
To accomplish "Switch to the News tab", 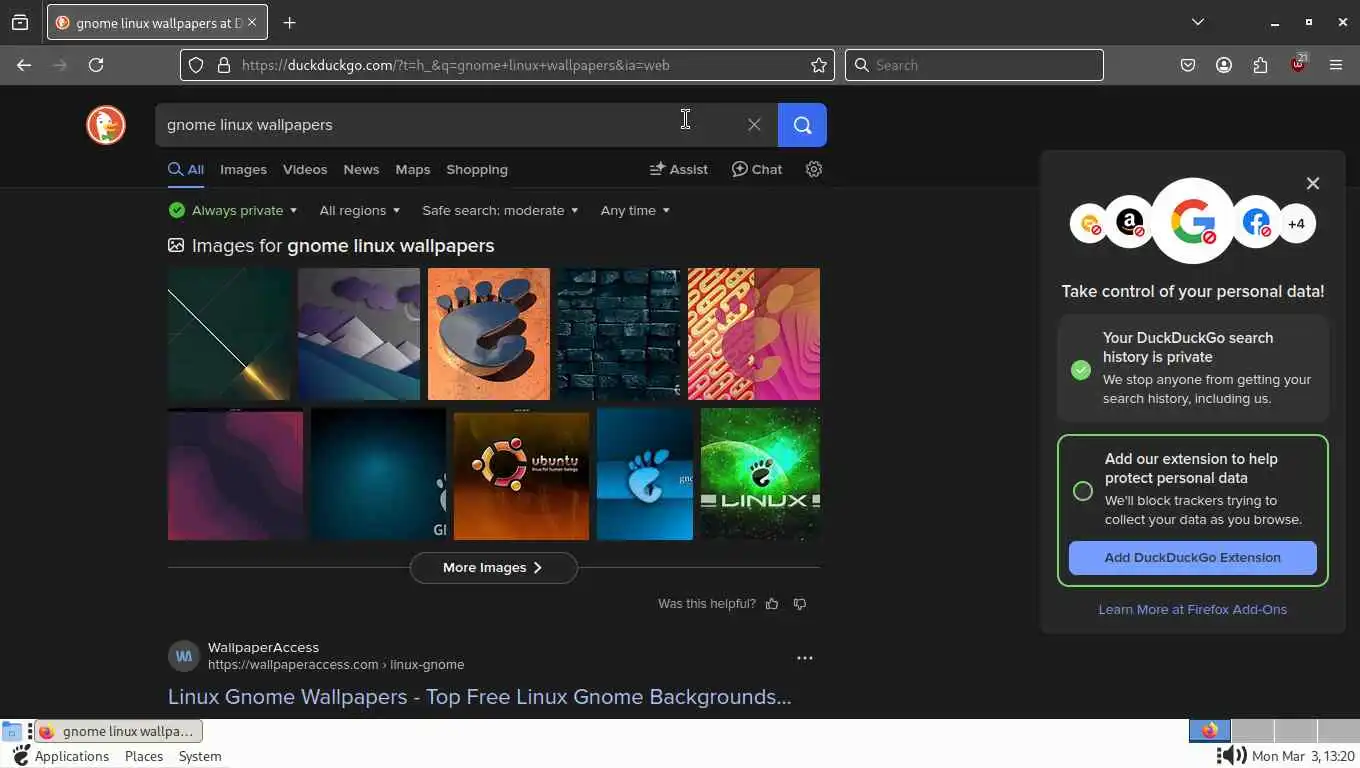I will pos(361,169).
